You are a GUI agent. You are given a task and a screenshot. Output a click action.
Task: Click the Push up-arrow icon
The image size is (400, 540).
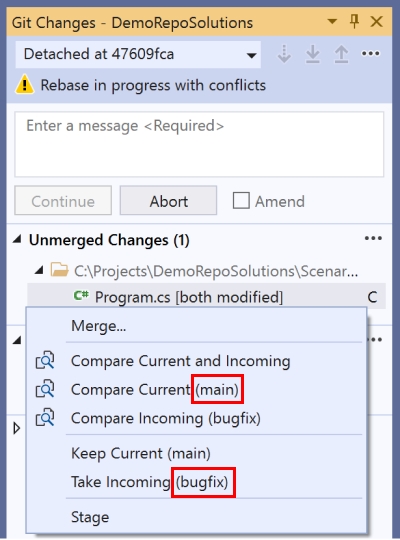(x=341, y=54)
